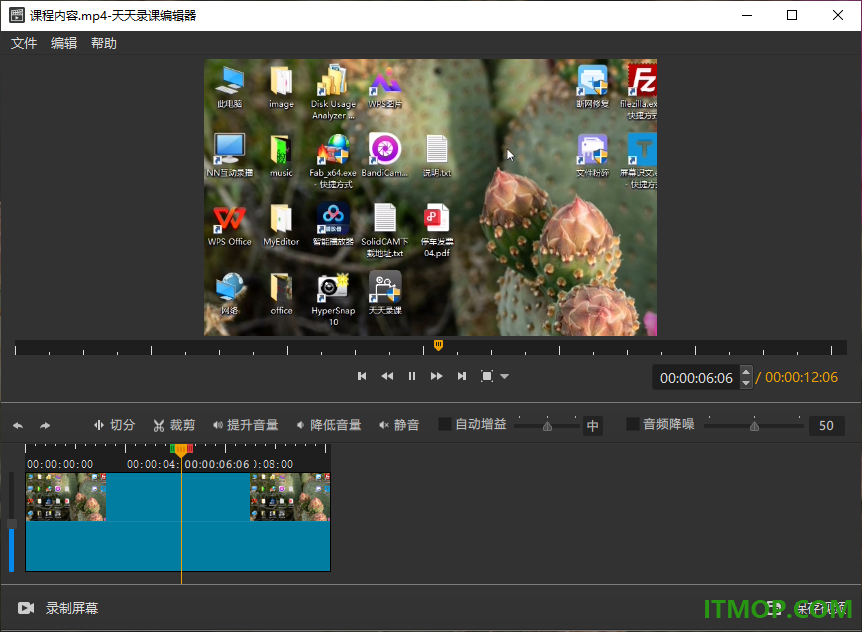Decrease the current time with the down arrow

click(746, 383)
